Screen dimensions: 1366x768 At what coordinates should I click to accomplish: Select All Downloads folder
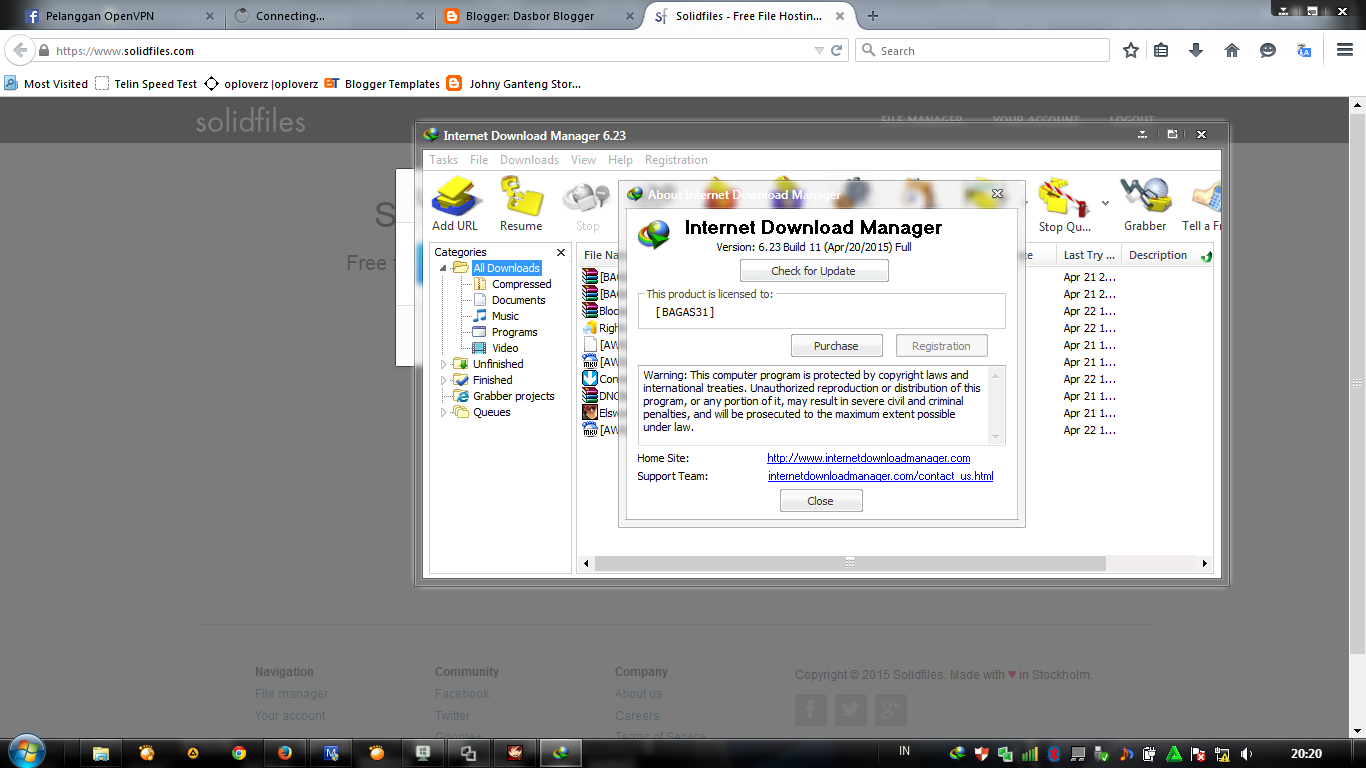pyautogui.click(x=506, y=268)
